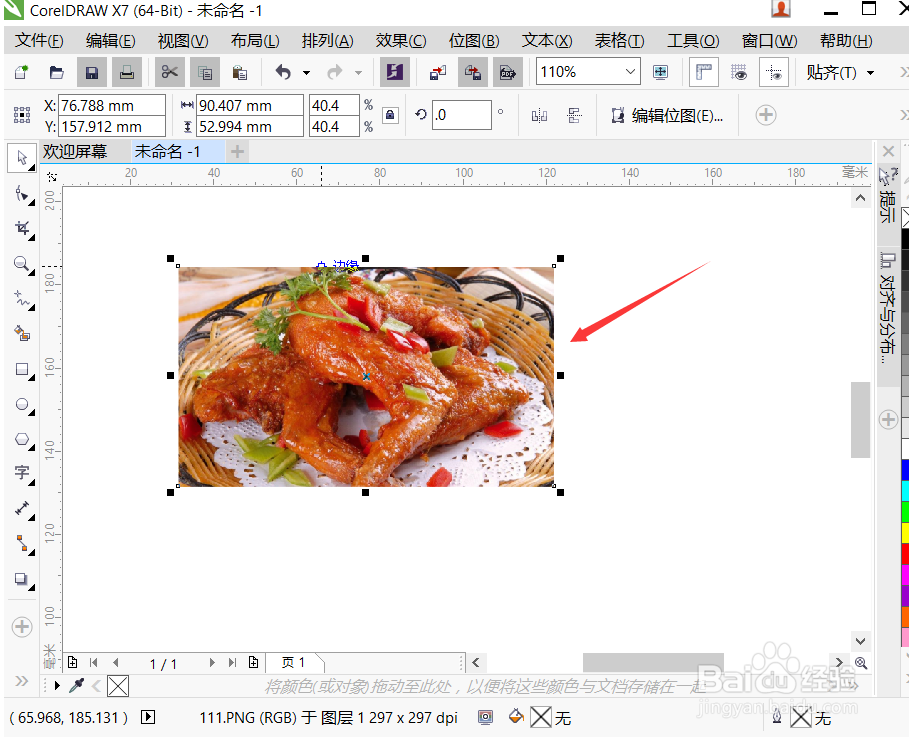Select the Shape edit tool
909x739 pixels.
[22, 194]
